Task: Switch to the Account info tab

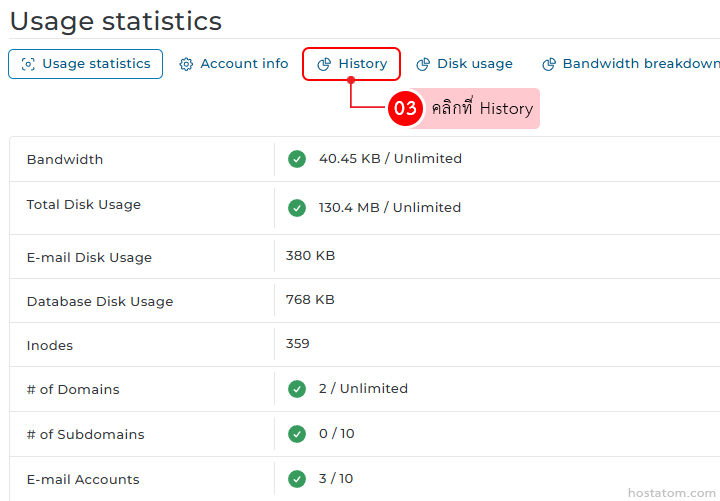Action: [234, 64]
